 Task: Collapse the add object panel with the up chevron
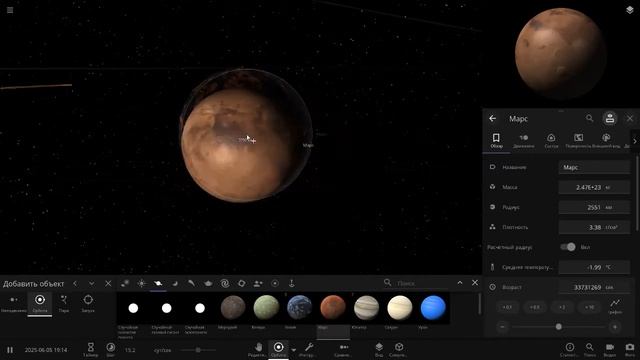coord(460,283)
